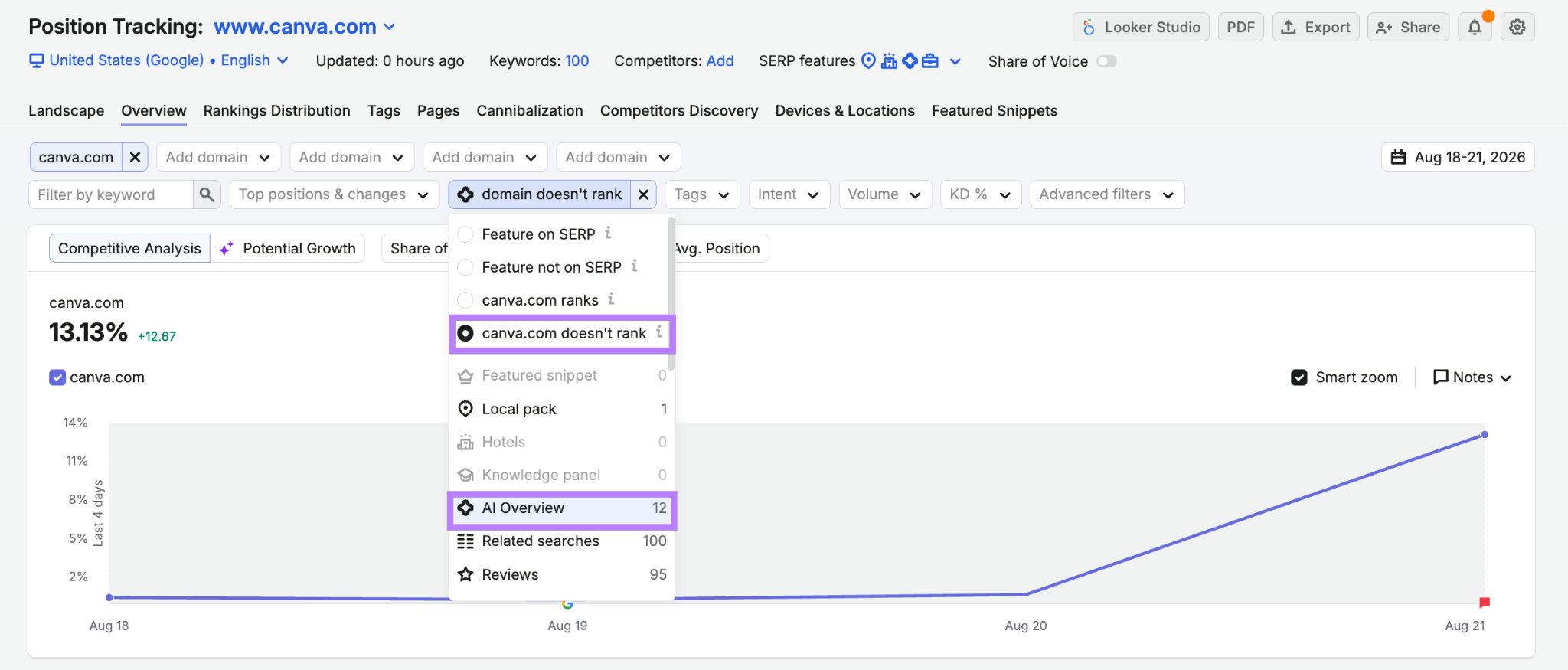Click the PDF button
Image resolution: width=1568 pixels, height=670 pixels.
click(1240, 27)
